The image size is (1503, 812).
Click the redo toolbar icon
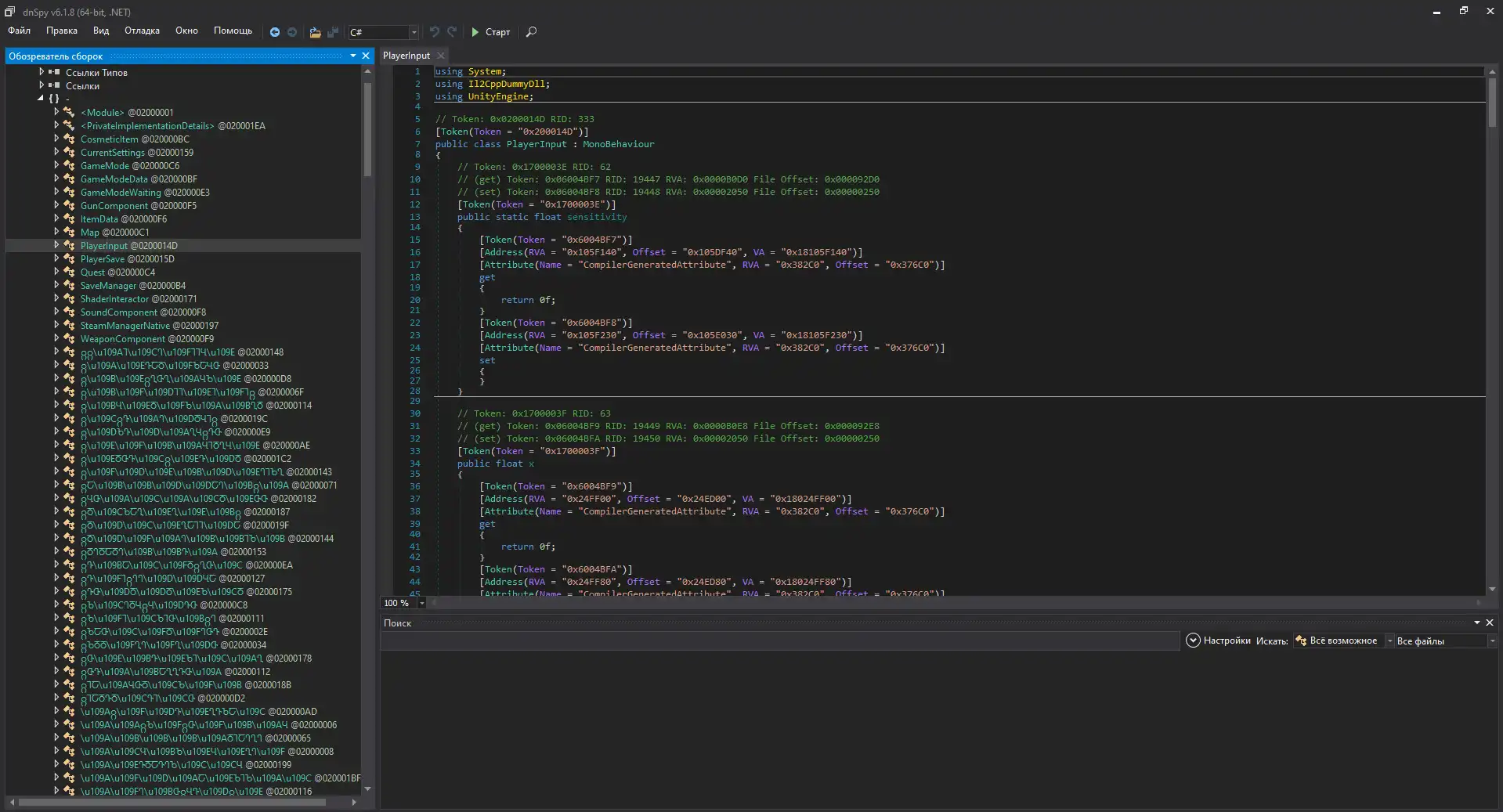tap(452, 32)
